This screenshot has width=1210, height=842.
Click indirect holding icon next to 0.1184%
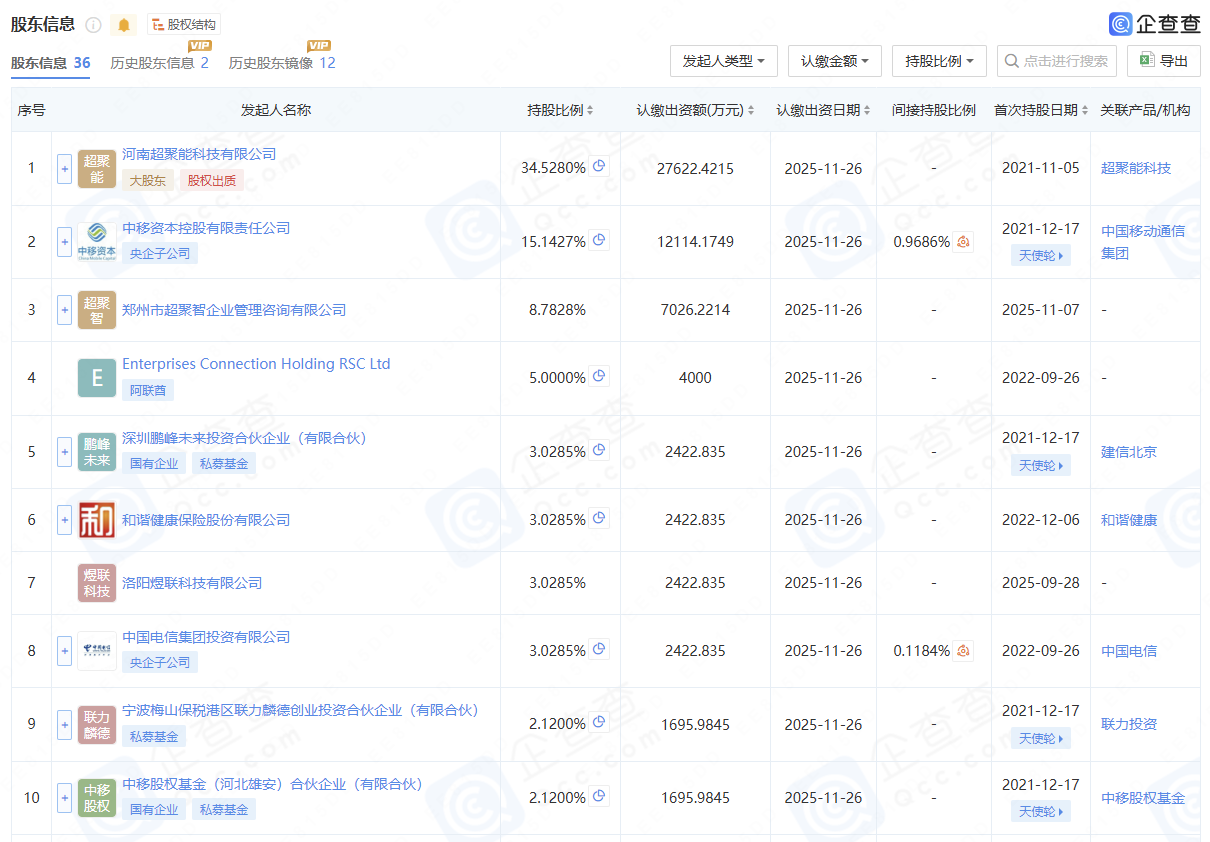[963, 651]
